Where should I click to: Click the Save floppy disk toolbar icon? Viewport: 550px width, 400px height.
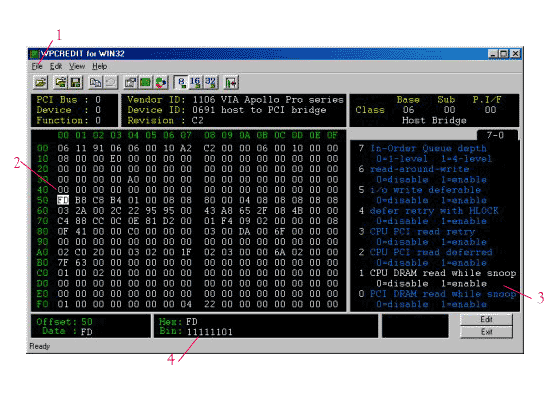pos(75,83)
